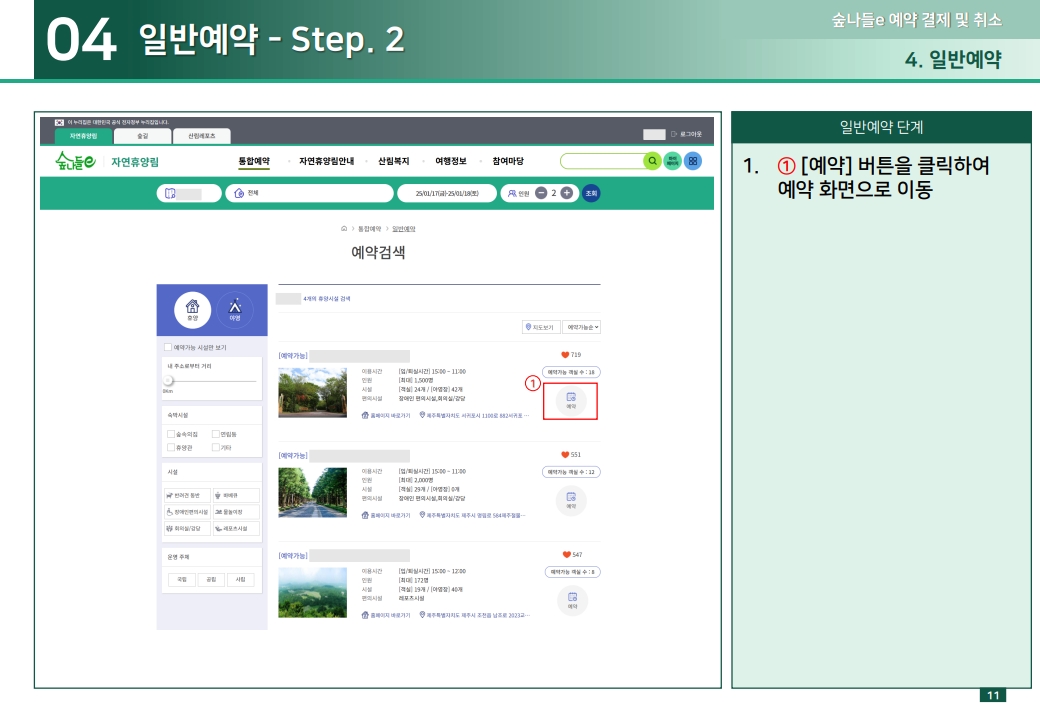This screenshot has height=720, width=1040.
Task: Adjust the distance slider 내 주소로부터 거리
Action: 168,380
